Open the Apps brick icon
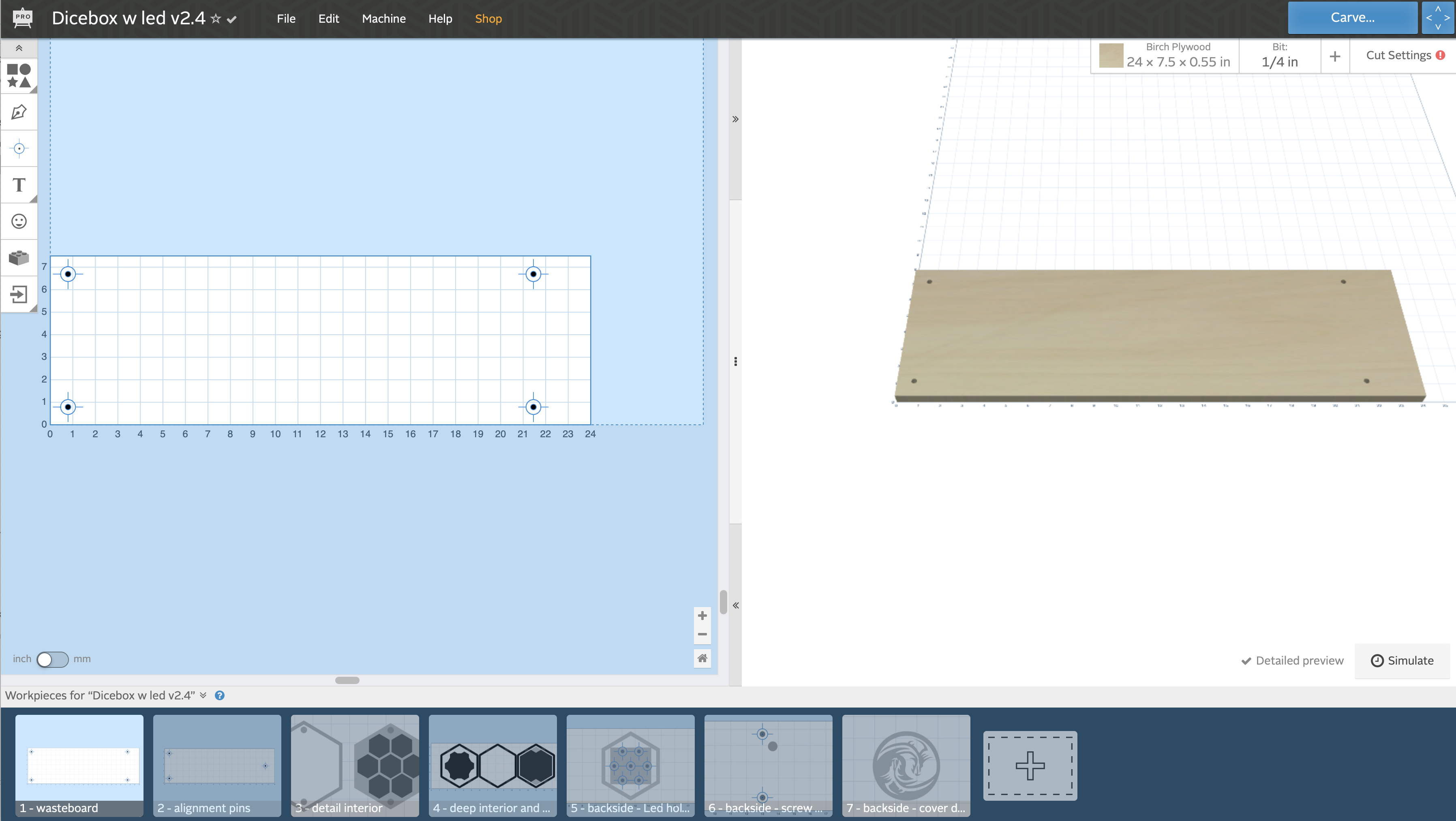The width and height of the screenshot is (1456, 821). pos(19,258)
